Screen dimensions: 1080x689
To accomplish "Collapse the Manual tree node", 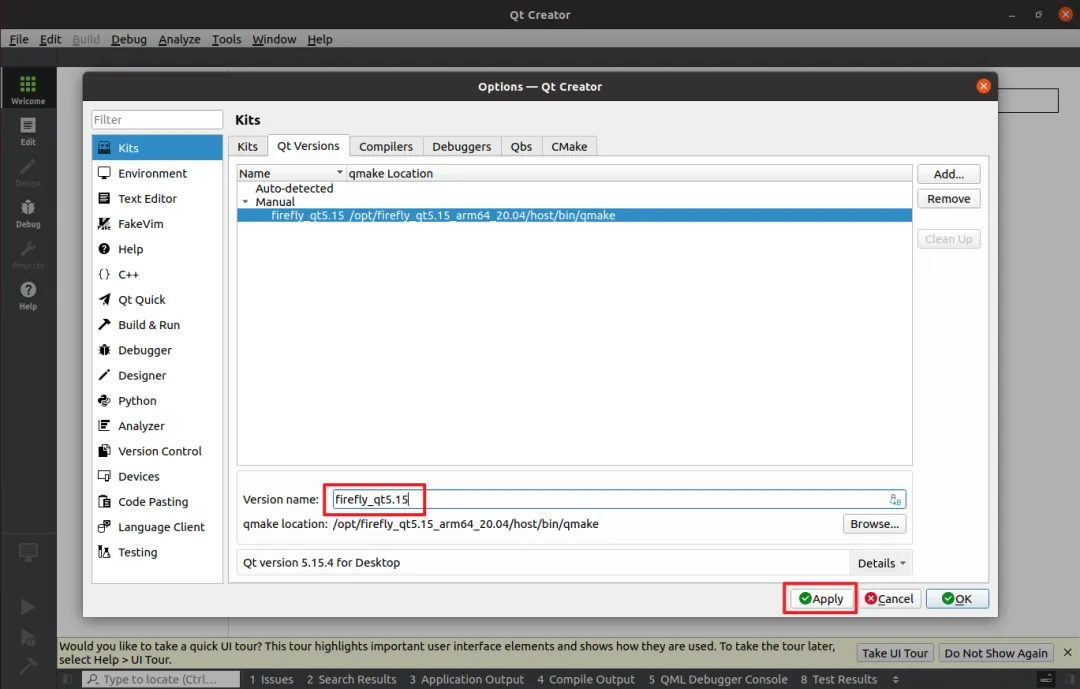I will click(245, 202).
